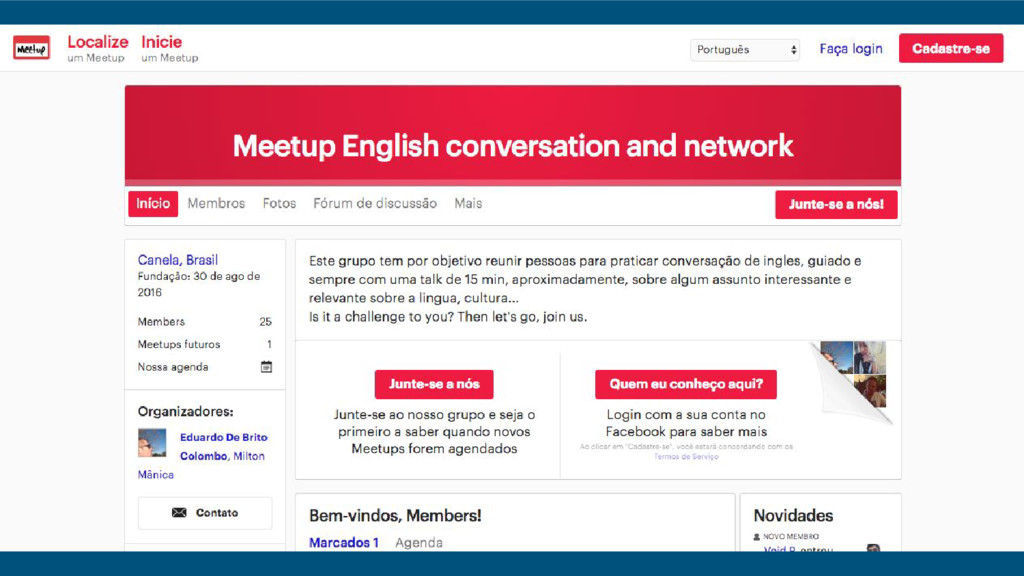Viewport: 1024px width, 576px height.
Task: Open the Fotos tab
Action: point(279,204)
